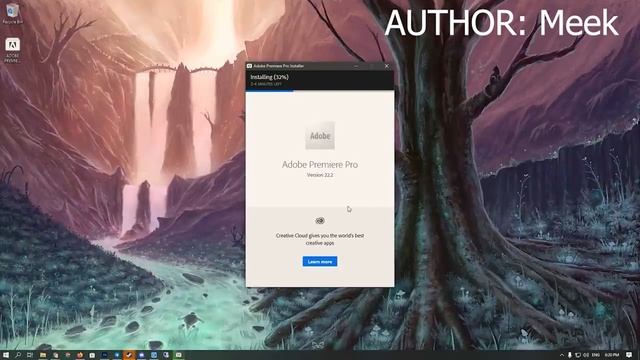Click the Discord-like taskbar icon

(x=141, y=355)
